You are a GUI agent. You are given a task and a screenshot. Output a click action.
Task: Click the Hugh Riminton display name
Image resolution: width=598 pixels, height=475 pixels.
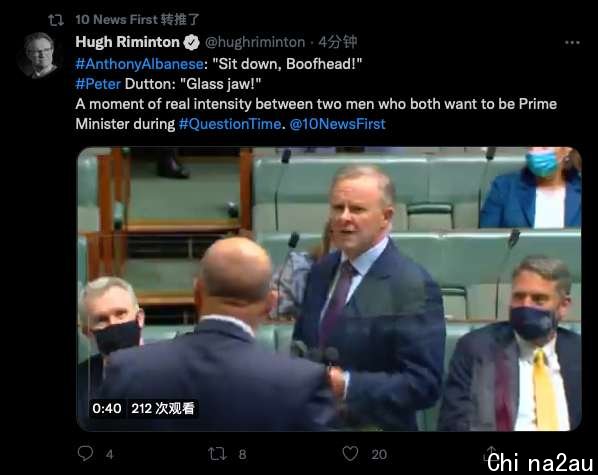(127, 42)
